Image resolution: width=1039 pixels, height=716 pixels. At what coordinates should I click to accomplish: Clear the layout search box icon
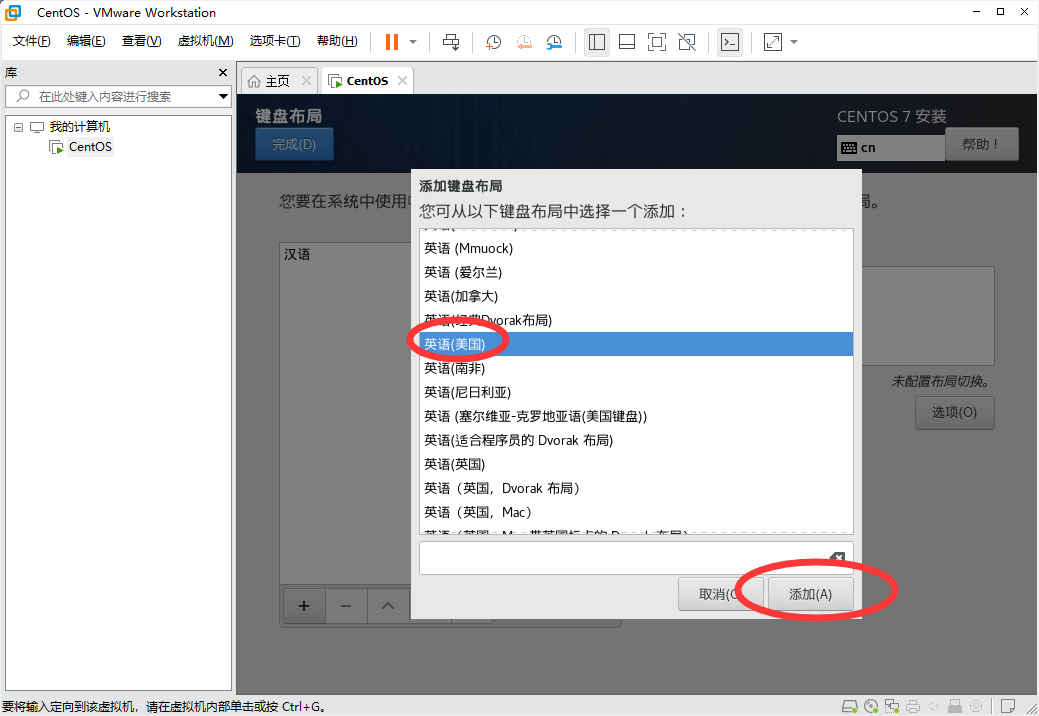coord(837,558)
